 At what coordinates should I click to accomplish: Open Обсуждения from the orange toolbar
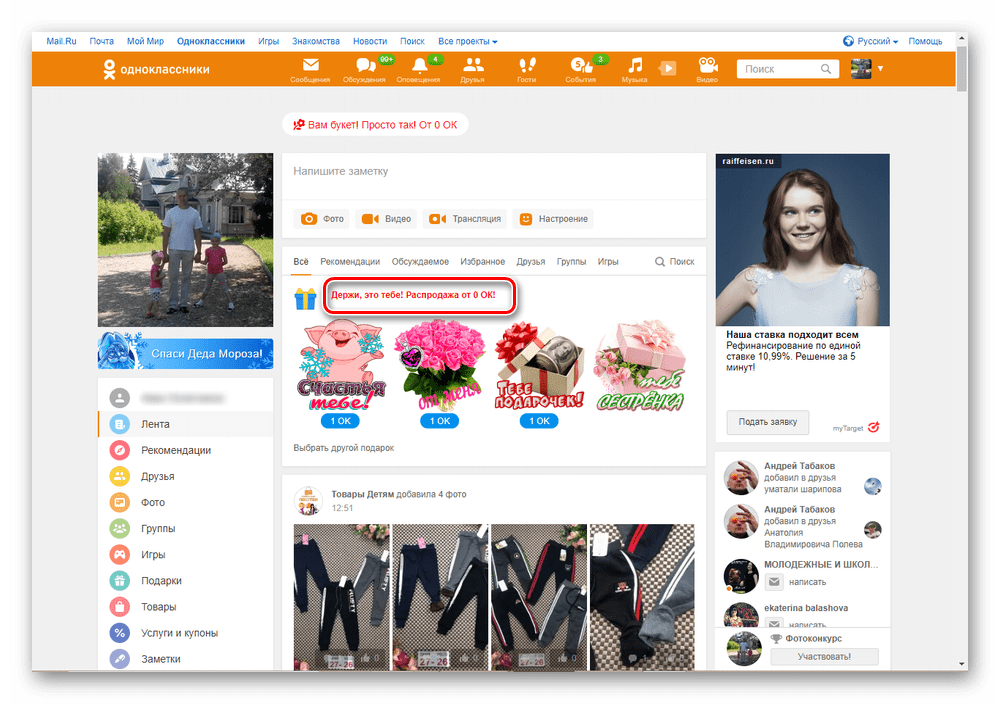[363, 68]
